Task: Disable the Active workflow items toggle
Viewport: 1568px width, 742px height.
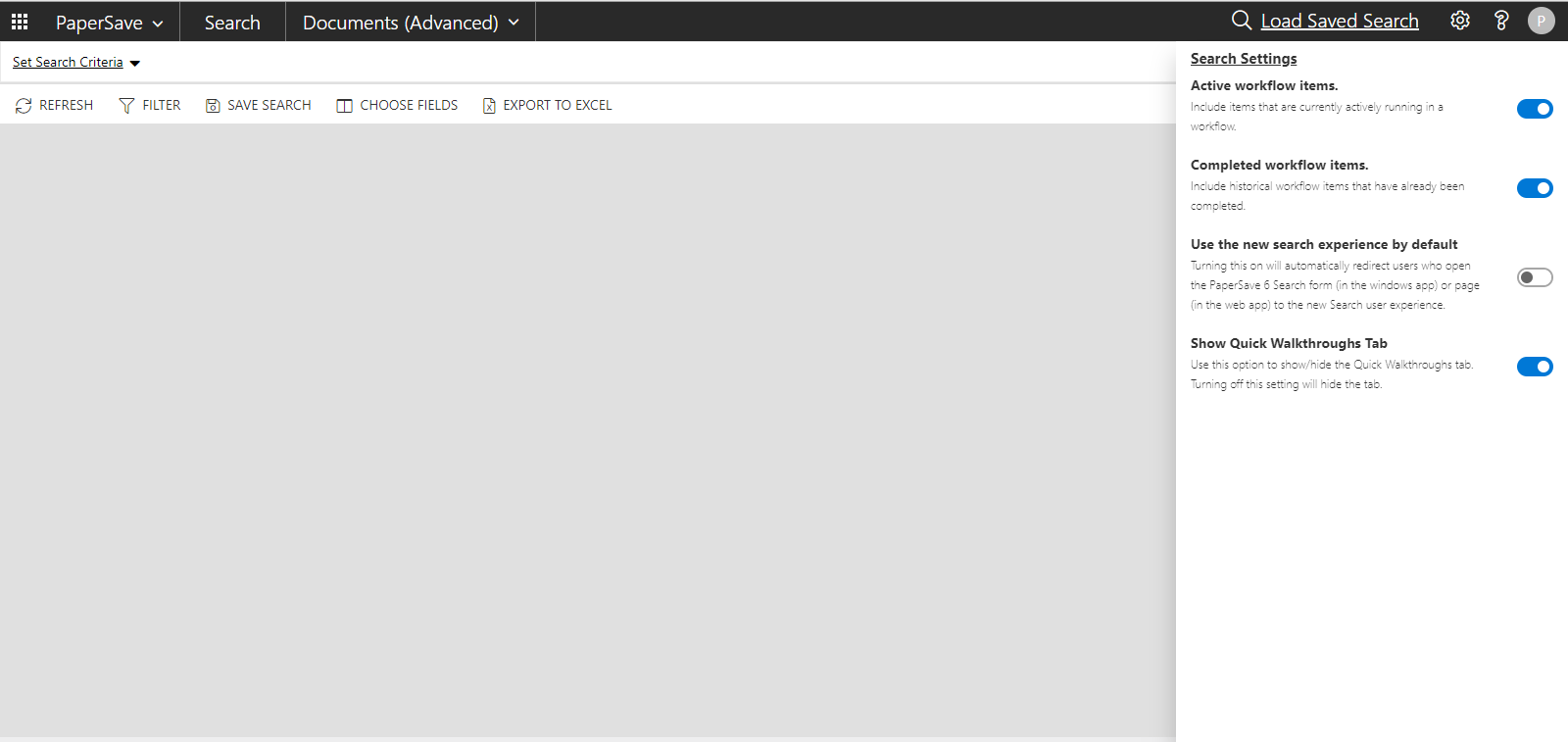Action: pyautogui.click(x=1534, y=109)
